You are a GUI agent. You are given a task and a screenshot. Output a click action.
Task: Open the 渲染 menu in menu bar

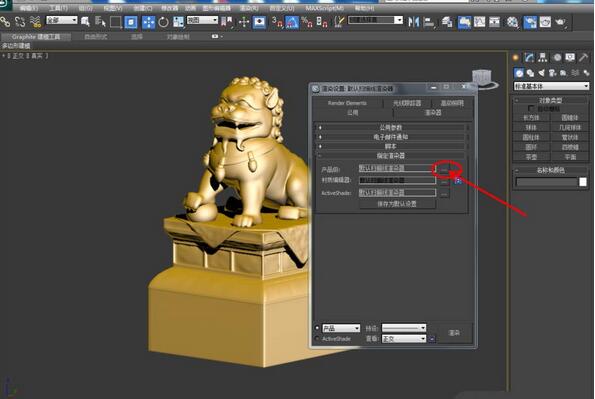pyautogui.click(x=249, y=8)
